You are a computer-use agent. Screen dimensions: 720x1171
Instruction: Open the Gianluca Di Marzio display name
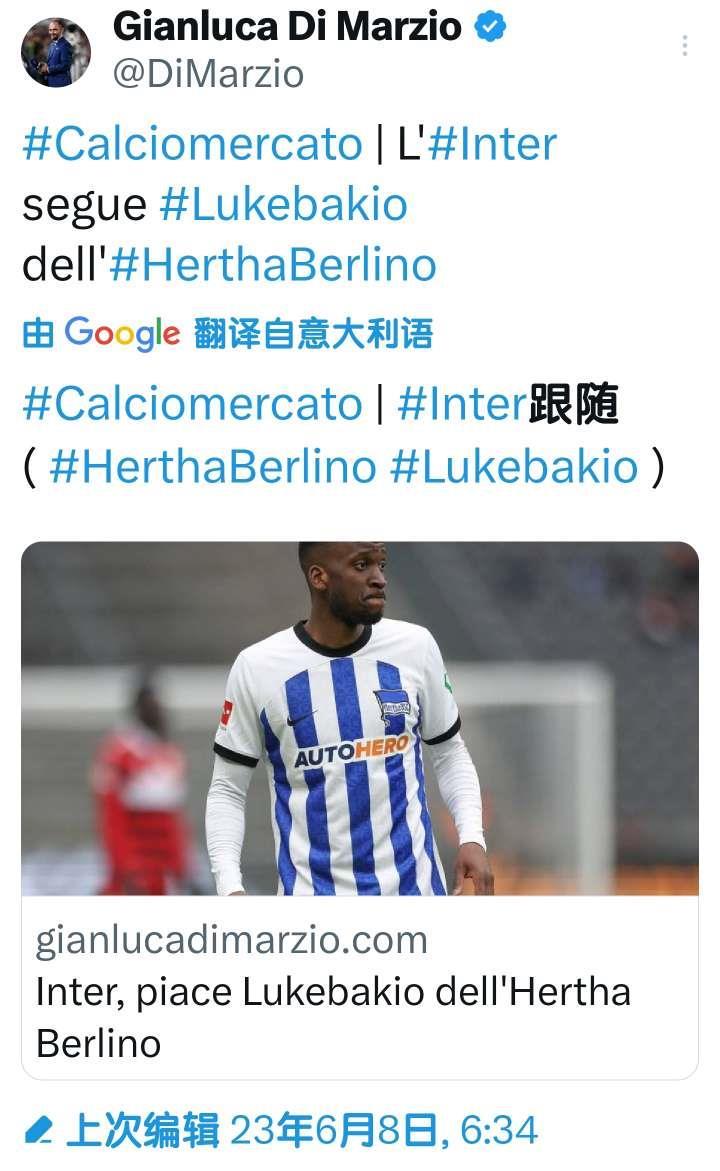287,27
